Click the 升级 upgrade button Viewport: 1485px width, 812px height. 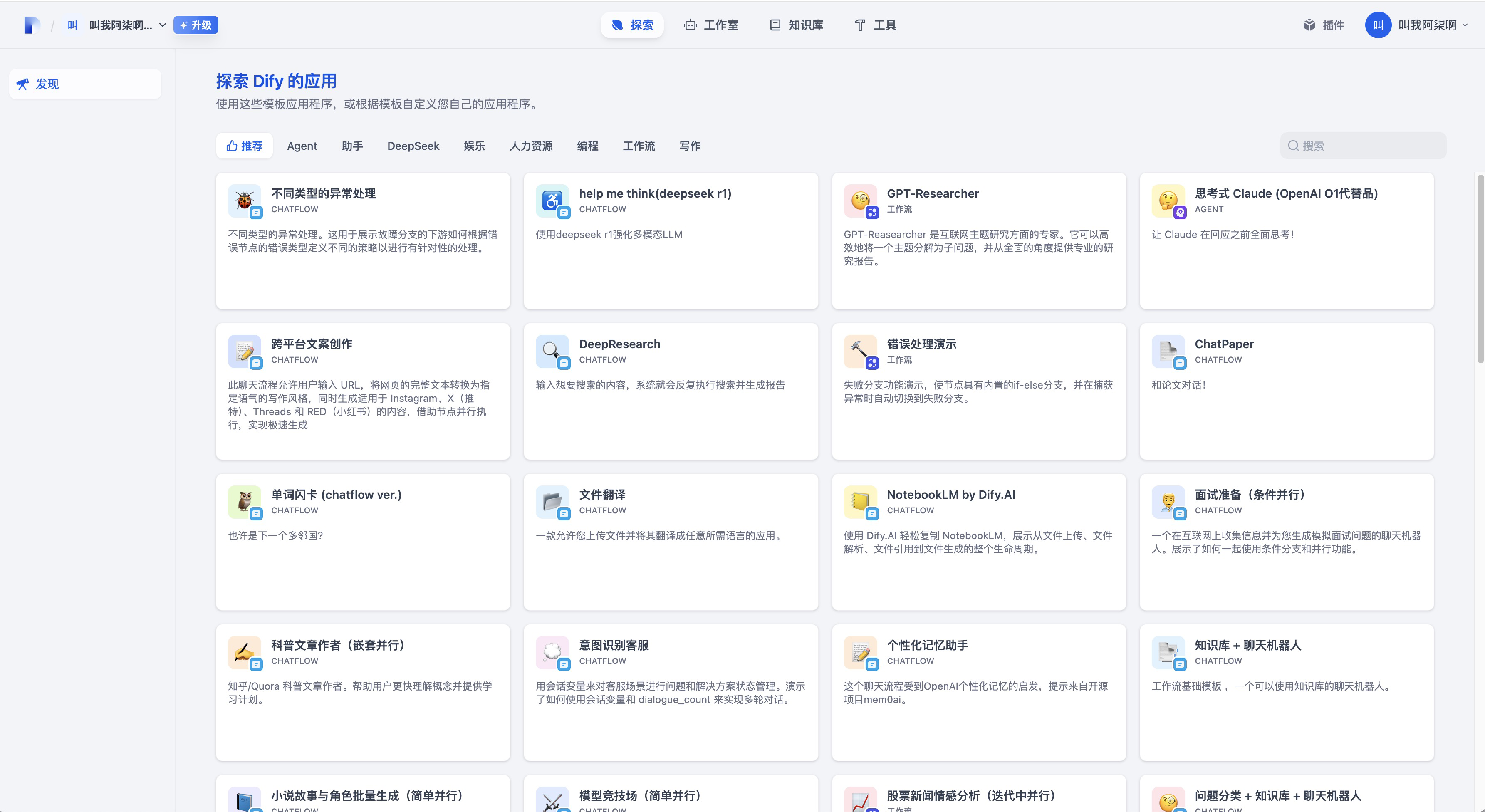tap(196, 25)
